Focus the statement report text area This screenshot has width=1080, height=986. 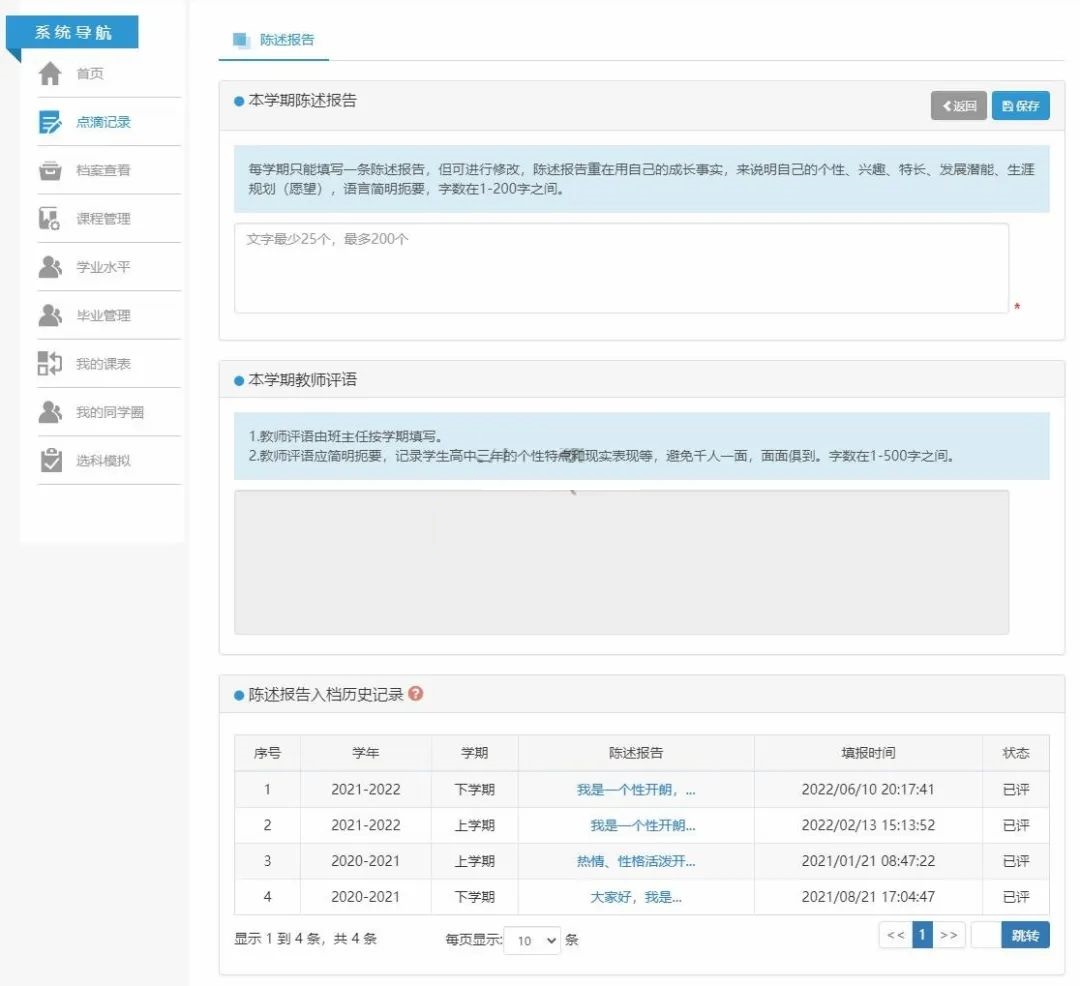[x=621, y=268]
